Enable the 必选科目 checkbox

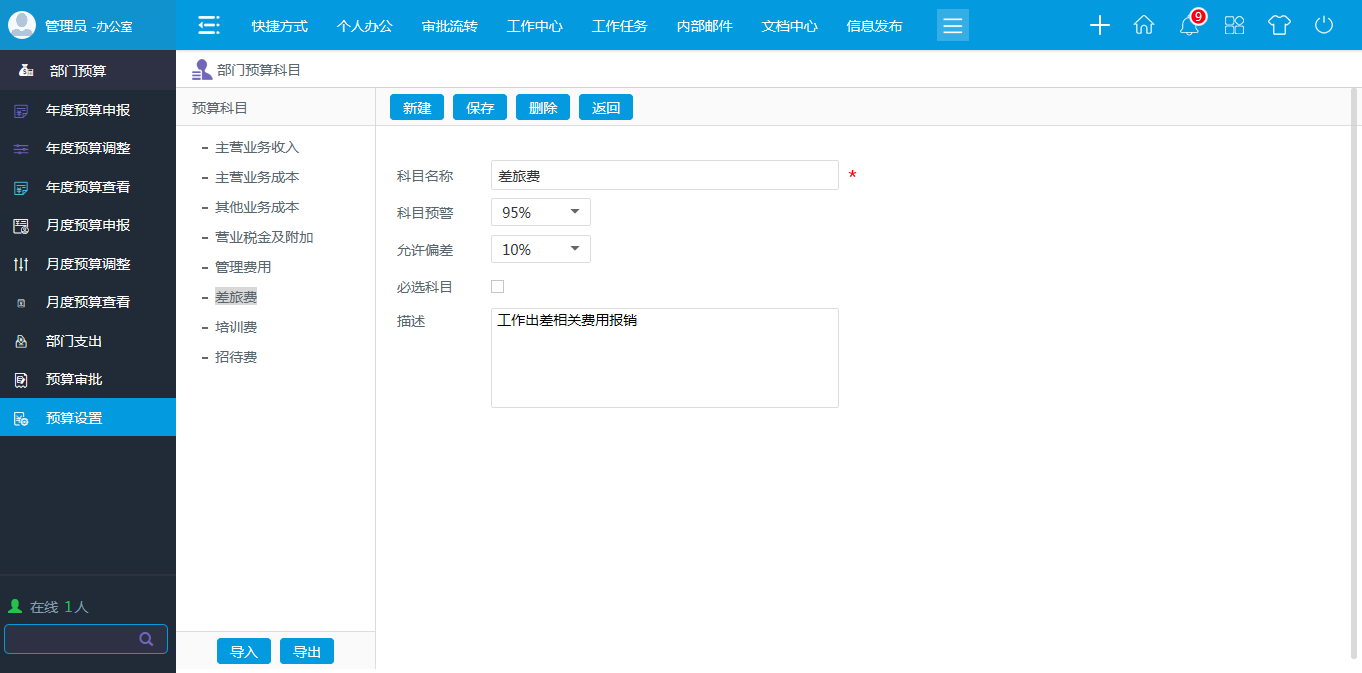pyautogui.click(x=497, y=286)
